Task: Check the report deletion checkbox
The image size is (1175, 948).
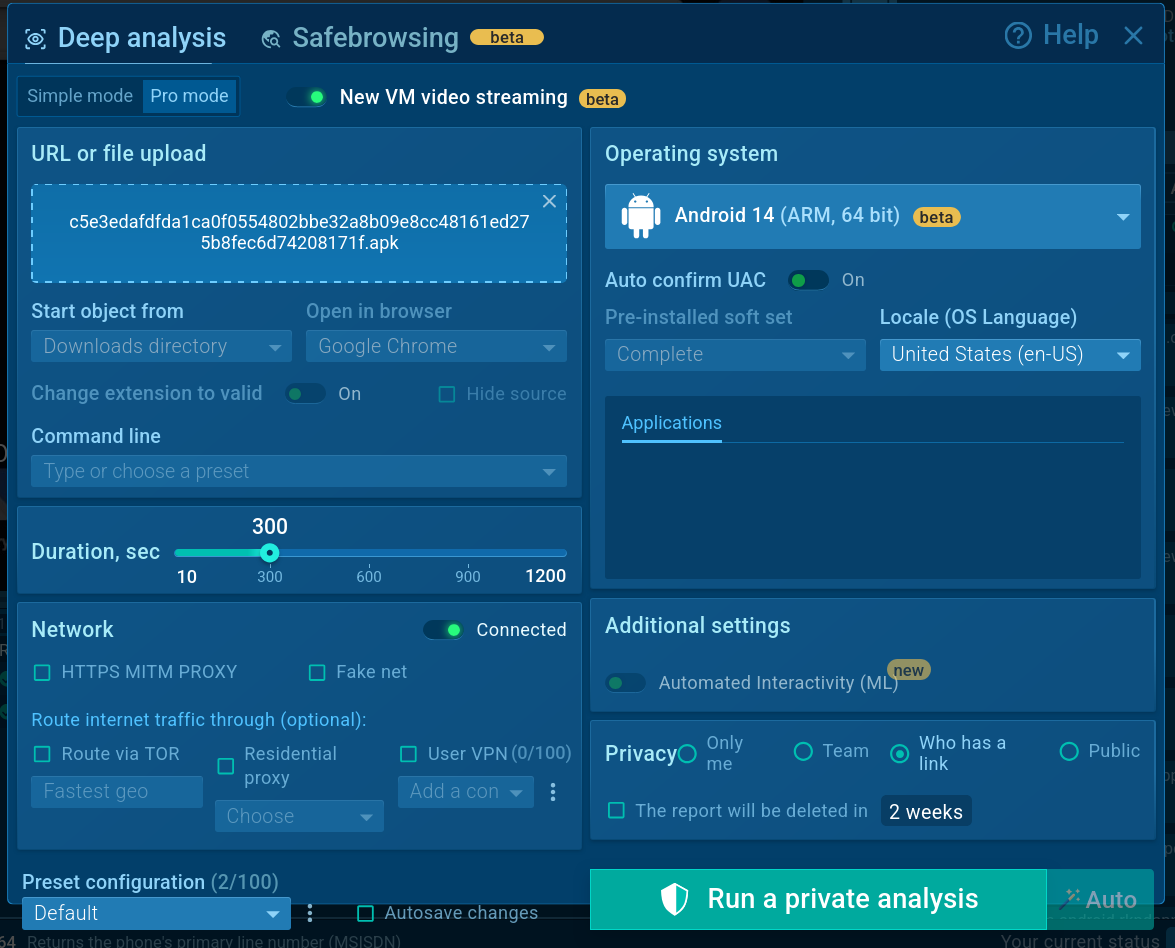Action: tap(616, 810)
